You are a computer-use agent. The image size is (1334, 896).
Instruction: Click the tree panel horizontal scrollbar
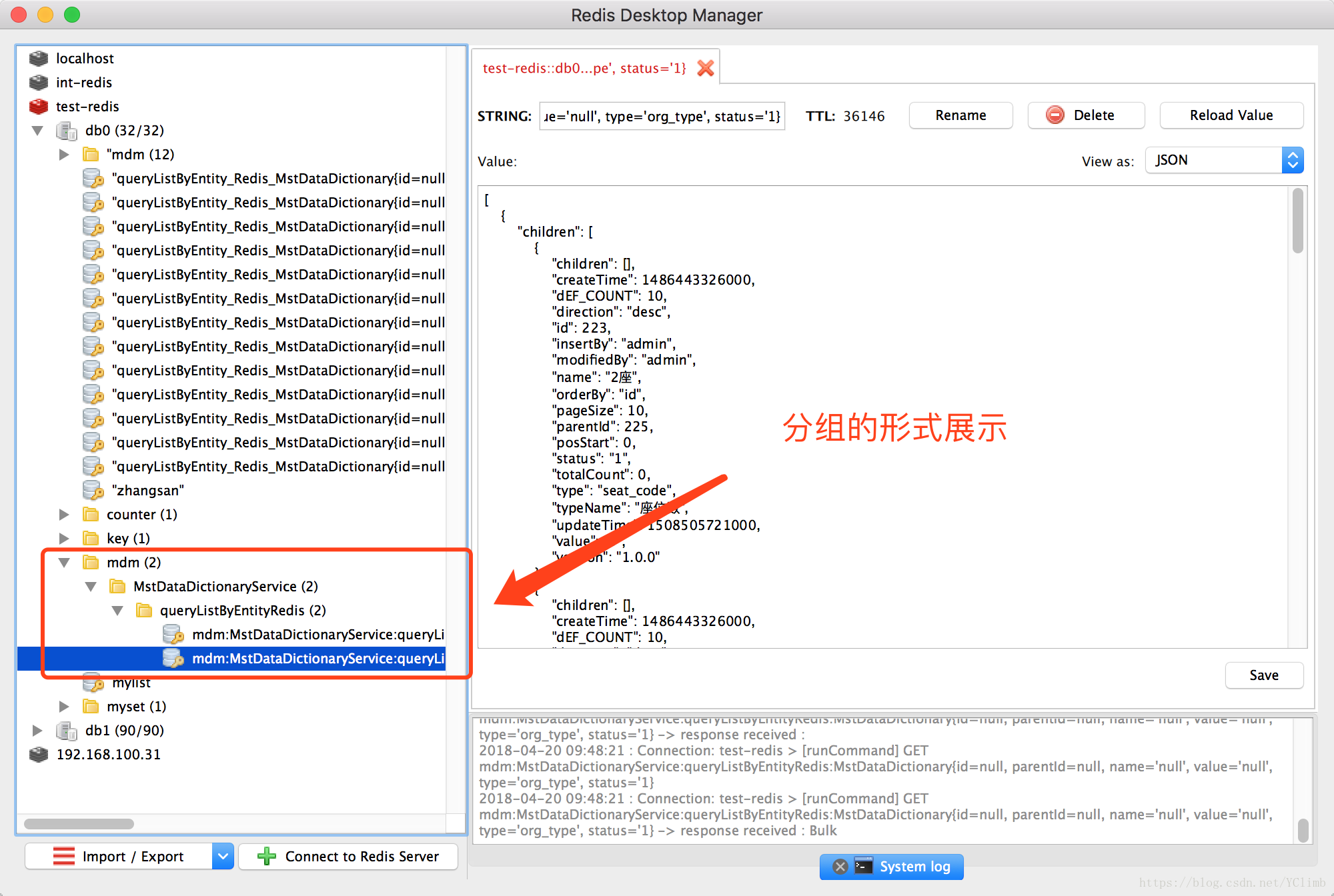pyautogui.click(x=79, y=823)
